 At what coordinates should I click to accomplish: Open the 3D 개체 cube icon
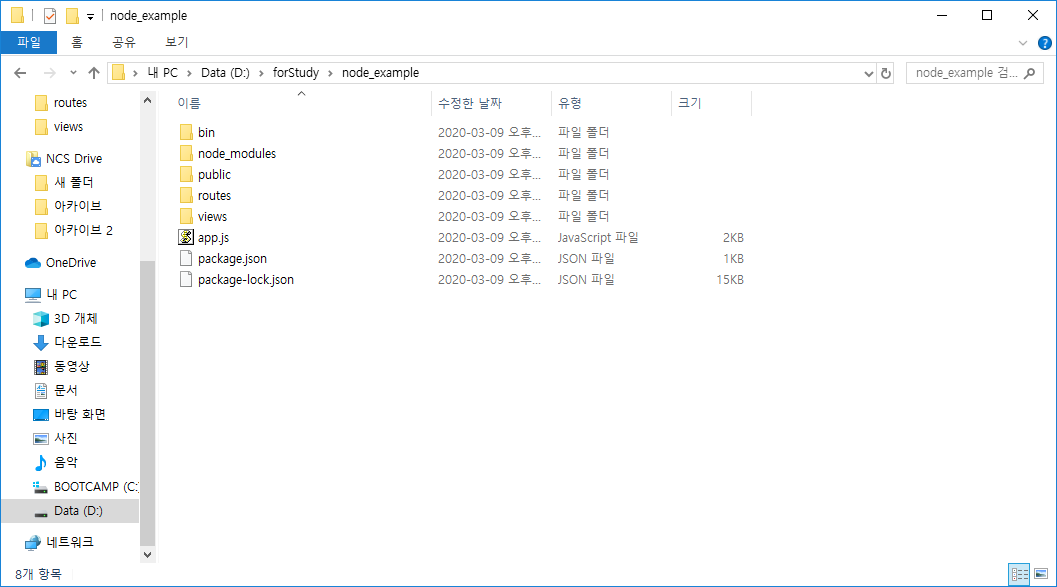[41, 319]
